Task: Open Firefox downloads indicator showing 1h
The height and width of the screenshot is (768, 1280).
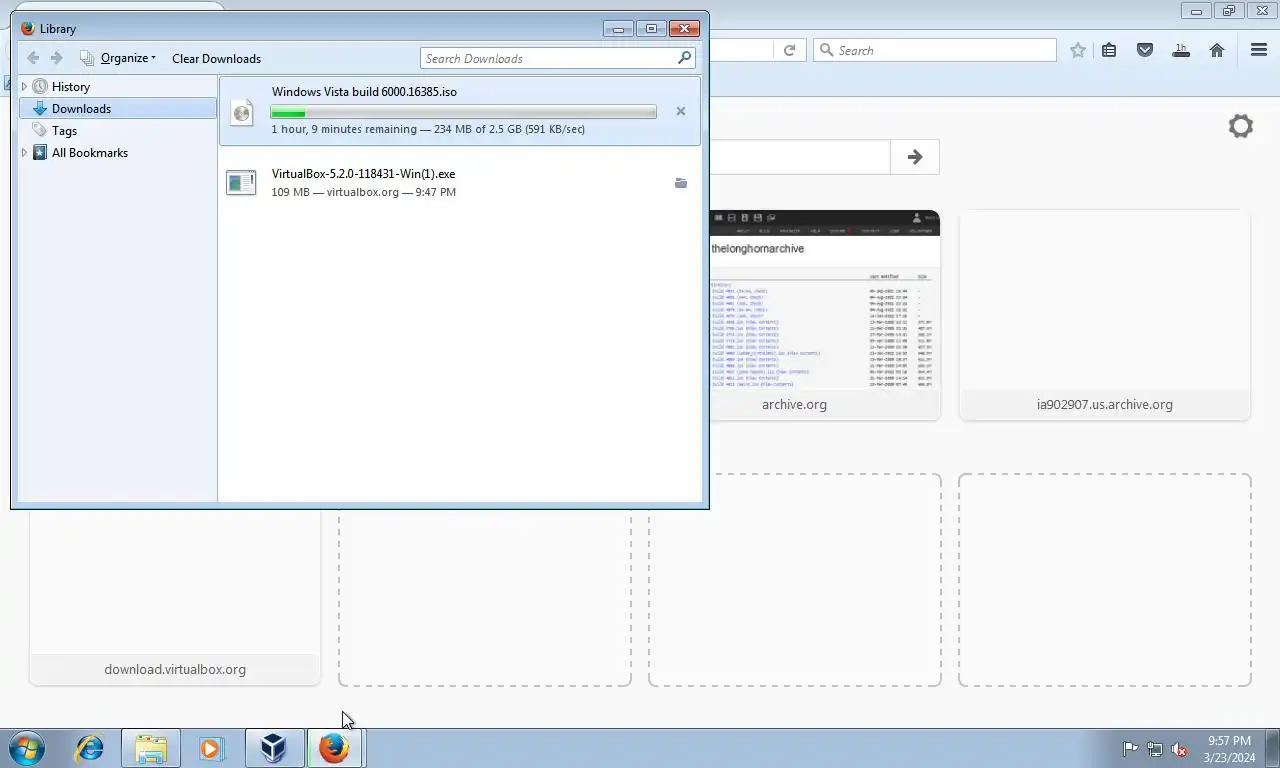Action: [1181, 50]
